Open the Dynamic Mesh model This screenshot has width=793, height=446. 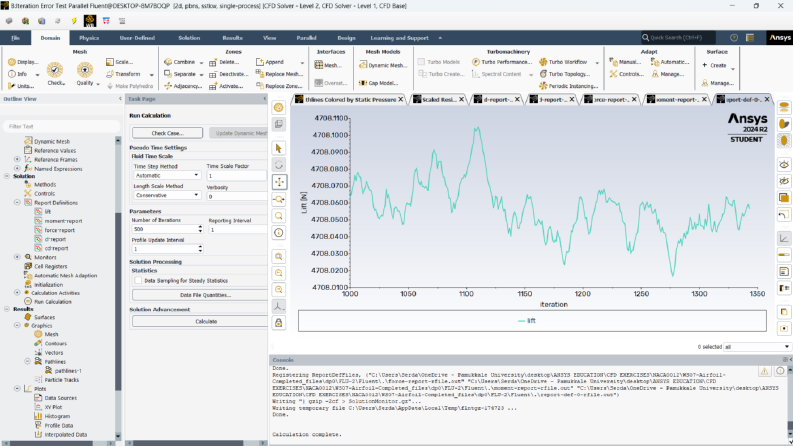click(x=383, y=65)
